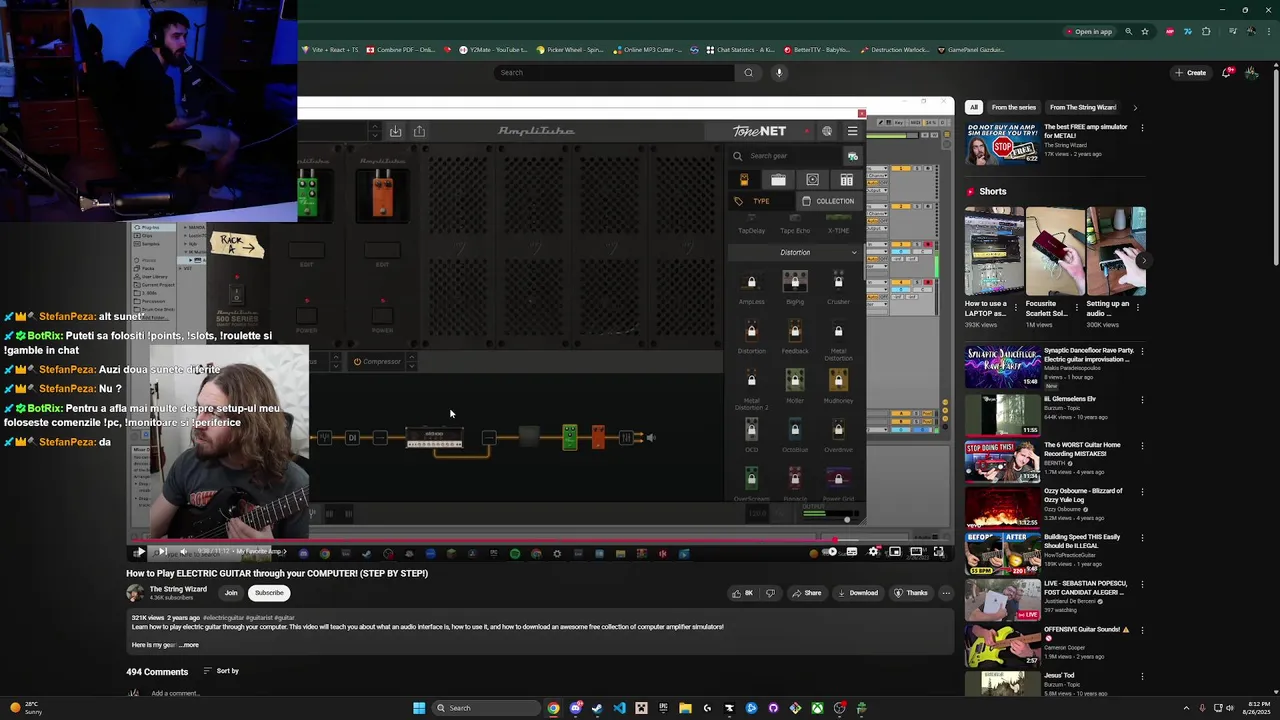The width and height of the screenshot is (1280, 720).
Task: Switch video to theater mode
Action: [x=916, y=552]
